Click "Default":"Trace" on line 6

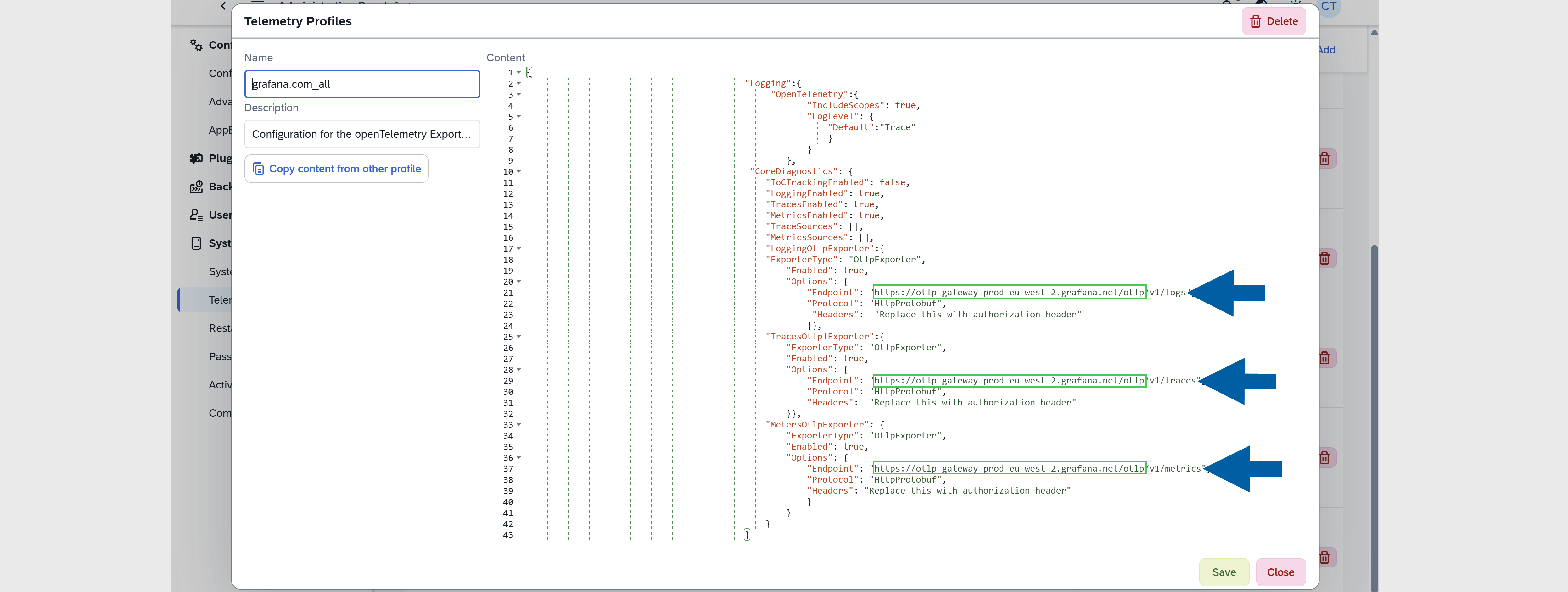pos(871,128)
